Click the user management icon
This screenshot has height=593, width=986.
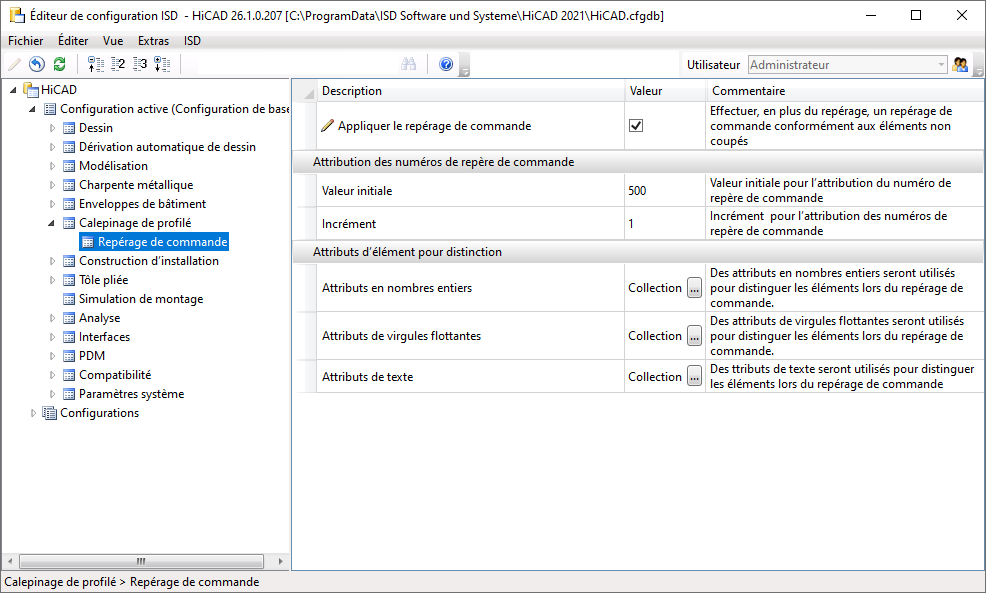(x=960, y=64)
